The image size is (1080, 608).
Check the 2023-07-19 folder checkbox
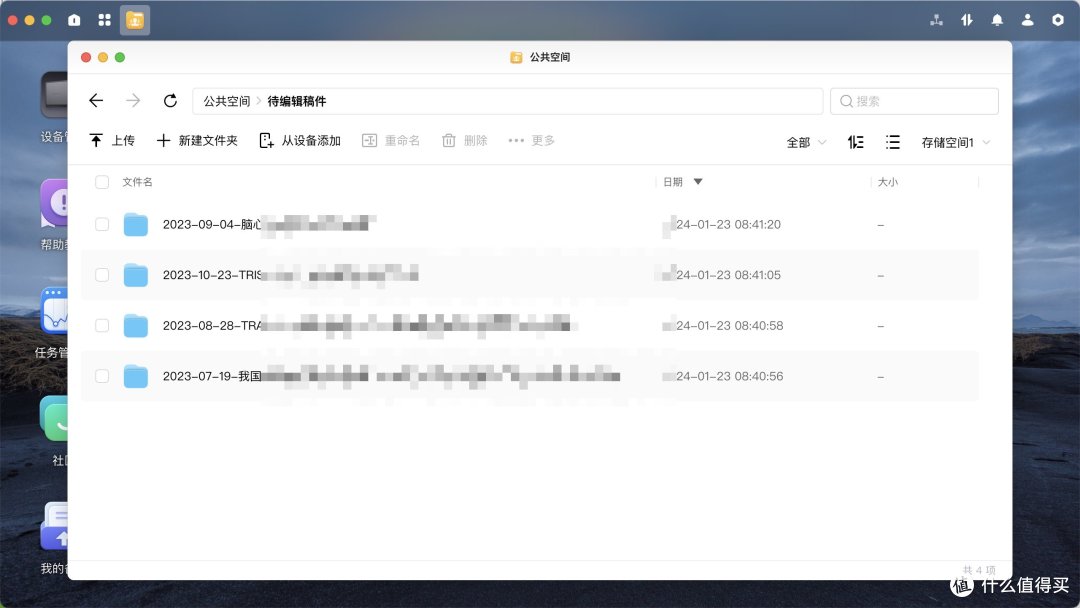[102, 376]
